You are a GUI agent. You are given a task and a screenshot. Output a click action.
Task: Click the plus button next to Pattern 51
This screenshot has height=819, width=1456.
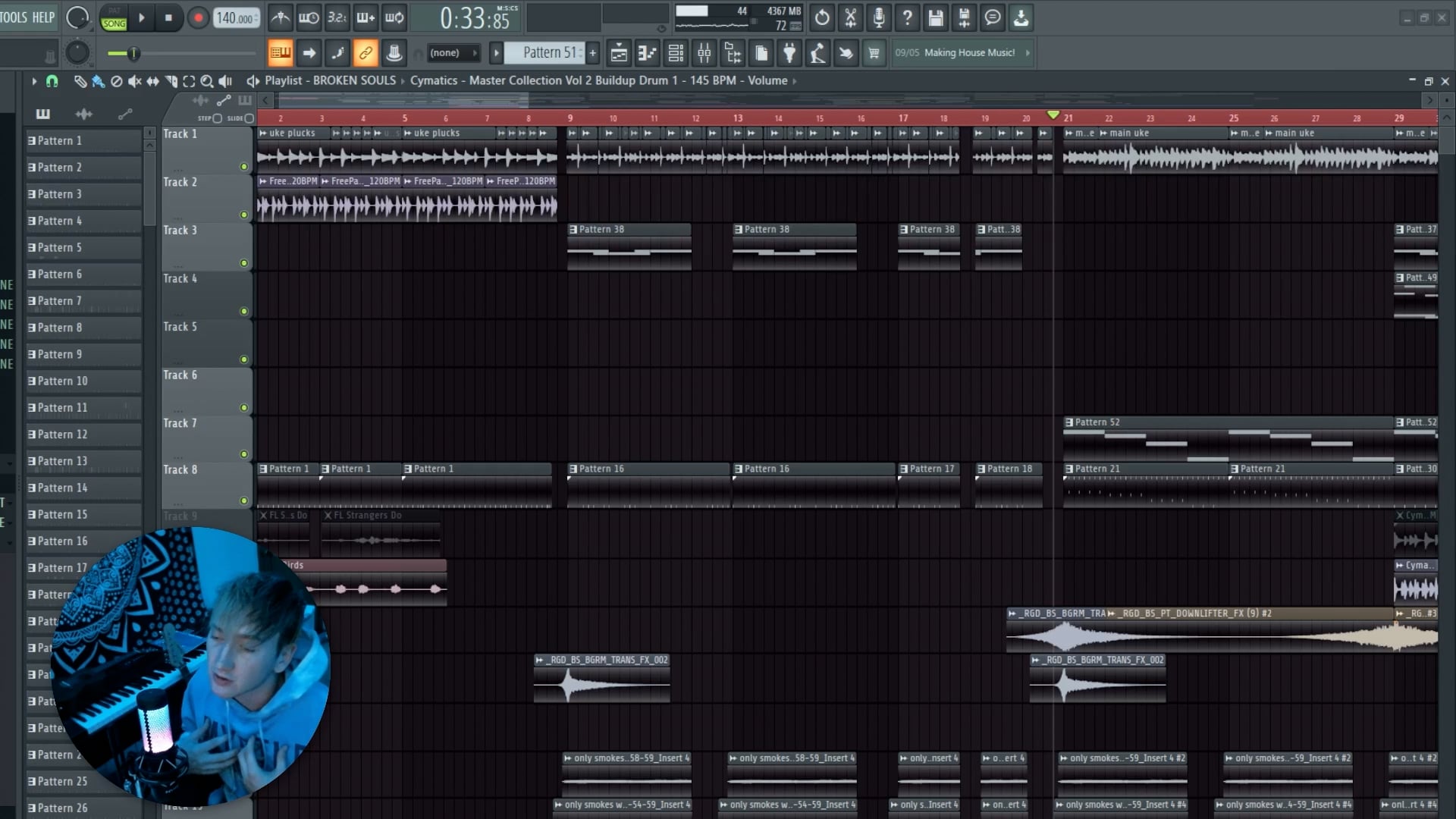(593, 53)
